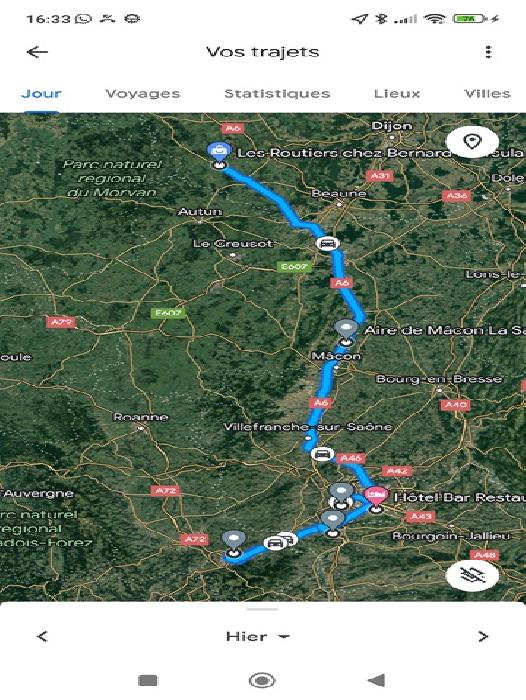Screen dimensions: 526x700
Task: Tap the car icon near Villefranche-sur-Saône
Action: [321, 454]
